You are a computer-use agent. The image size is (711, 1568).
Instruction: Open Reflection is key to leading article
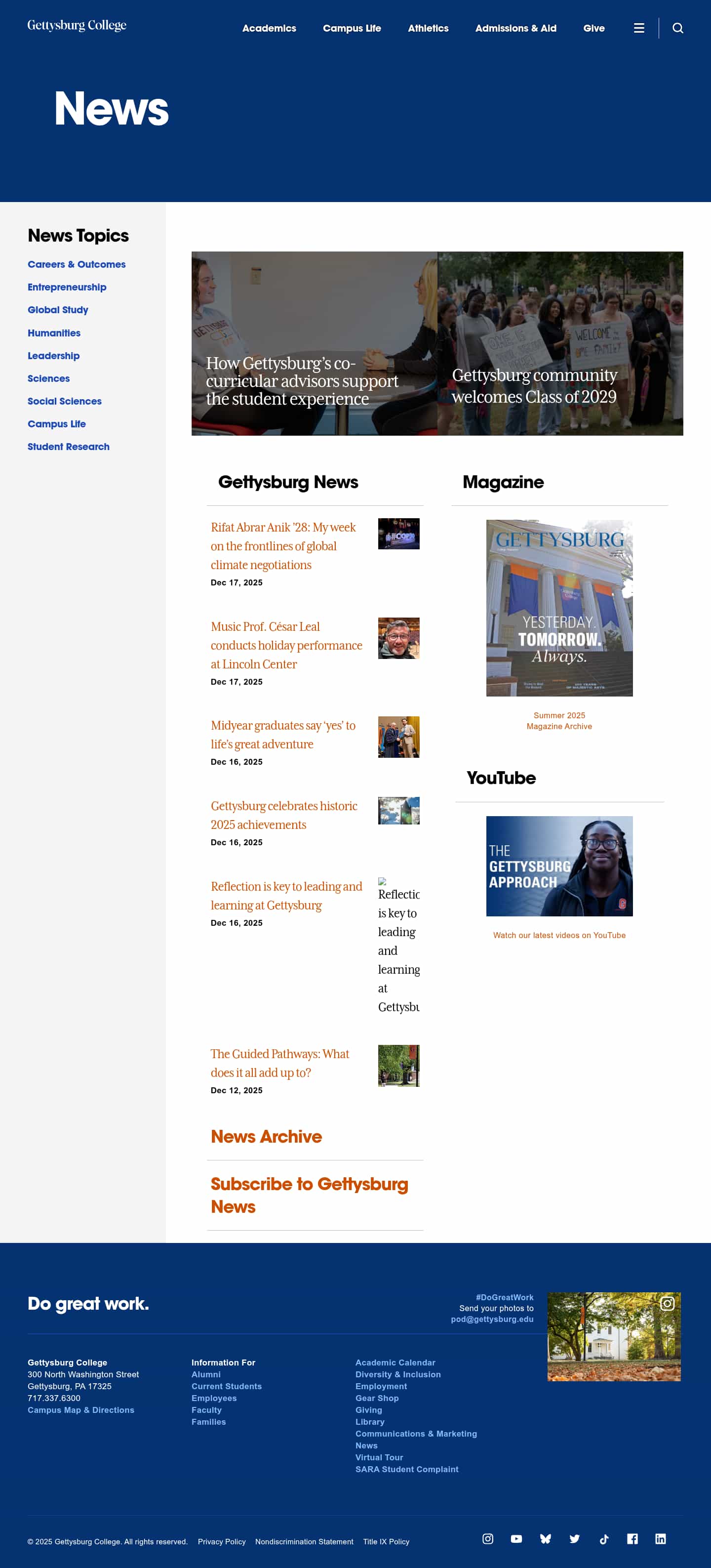[x=286, y=895]
